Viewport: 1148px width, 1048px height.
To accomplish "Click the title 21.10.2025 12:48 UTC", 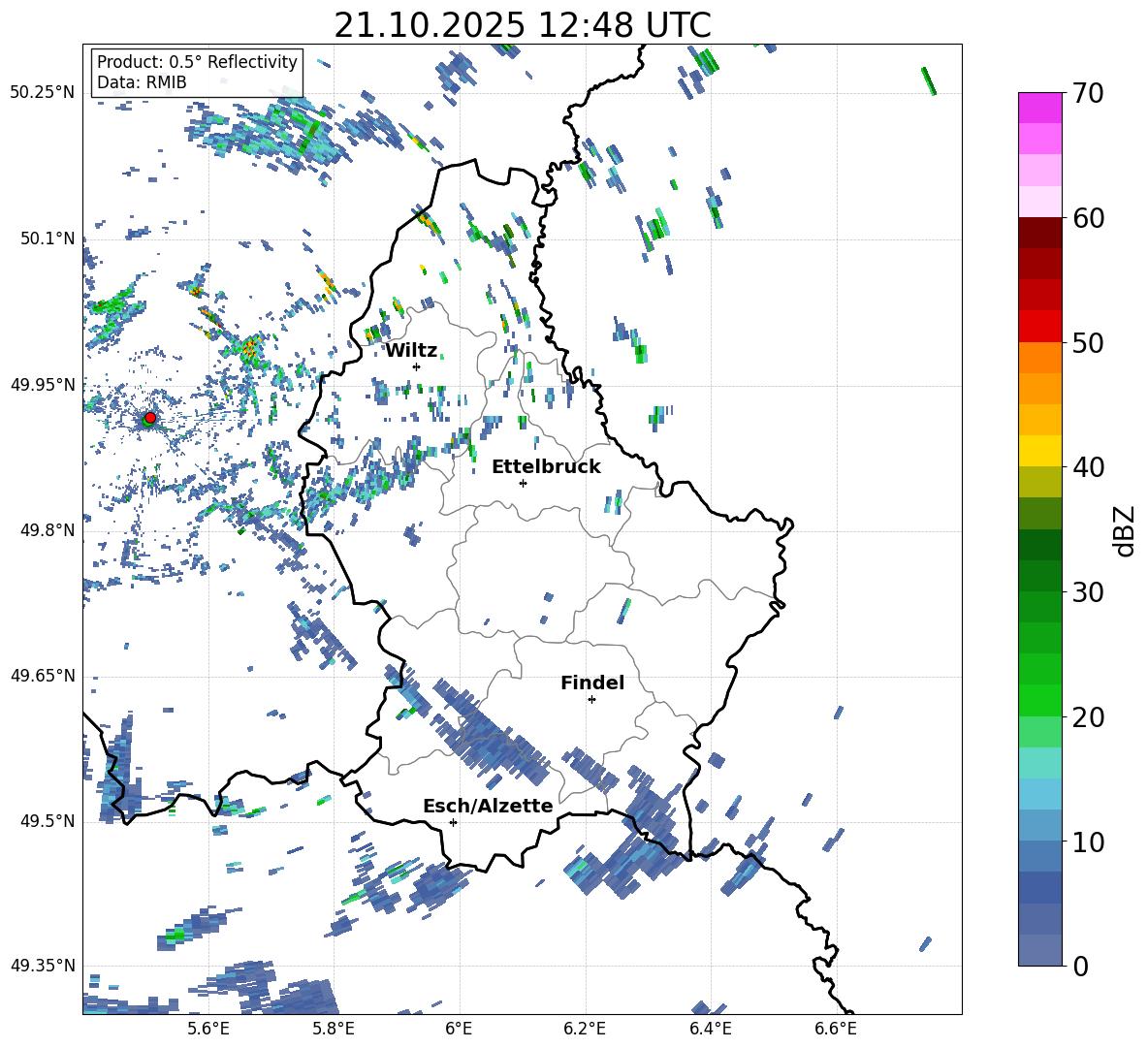I will point(523,25).
